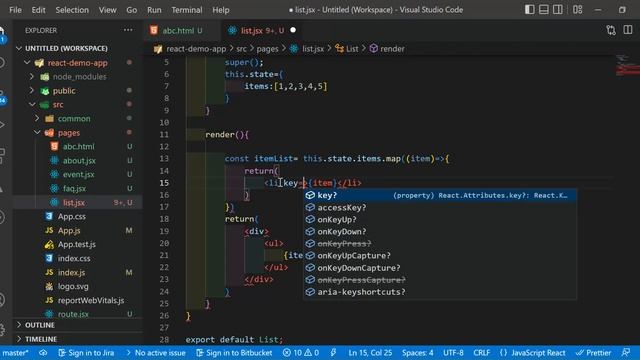This screenshot has height=360, width=640.
Task: Open index.css file
Action: [x=74, y=258]
